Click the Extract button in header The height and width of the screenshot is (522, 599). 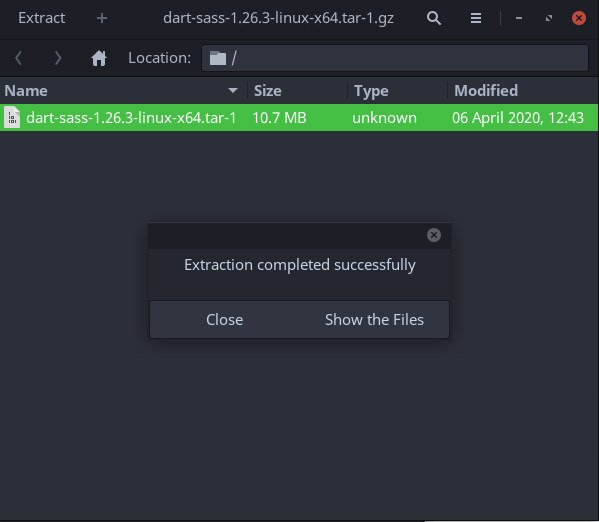[42, 18]
